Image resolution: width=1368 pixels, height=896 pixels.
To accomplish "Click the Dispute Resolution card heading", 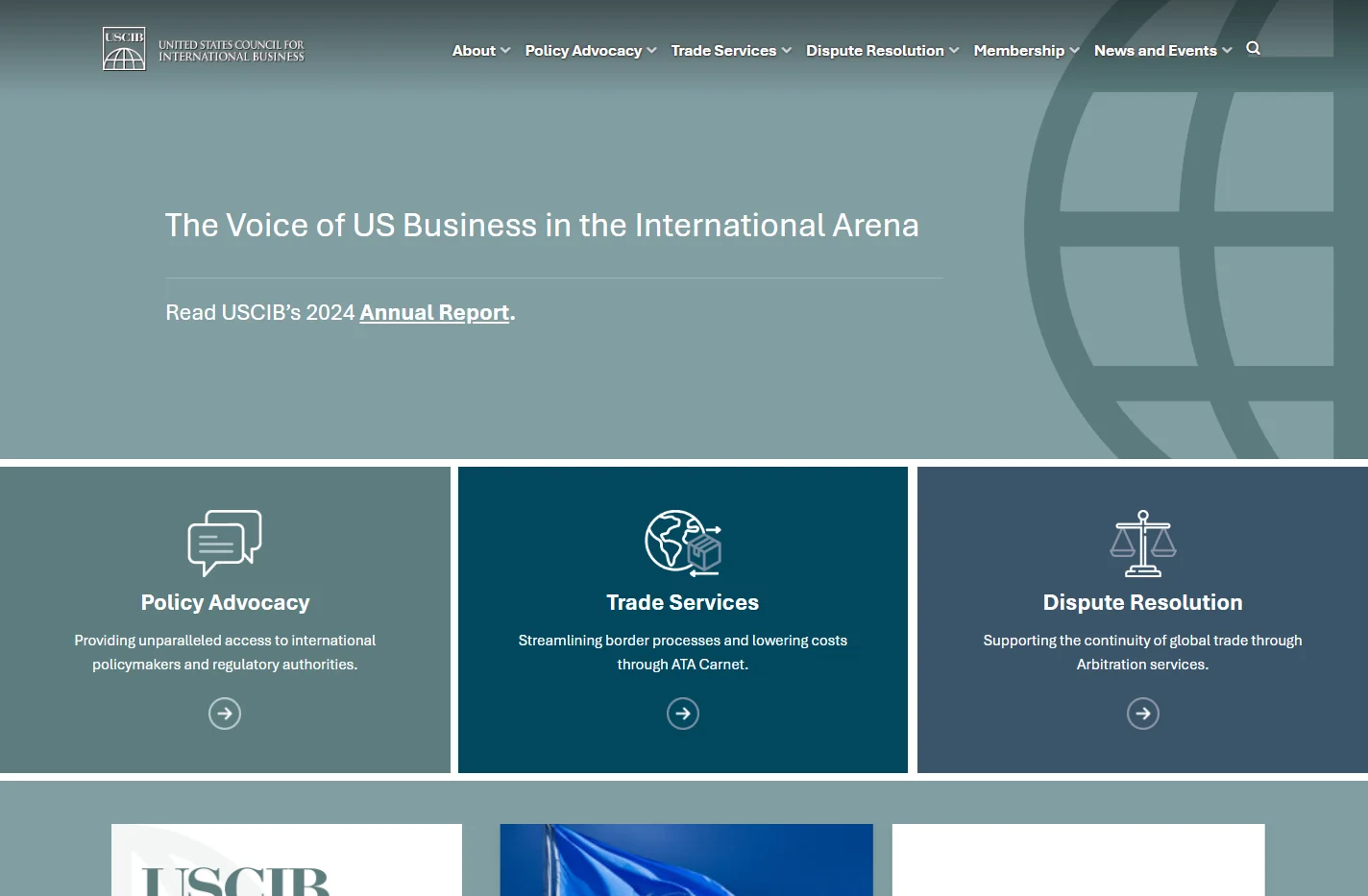I will tap(1142, 602).
